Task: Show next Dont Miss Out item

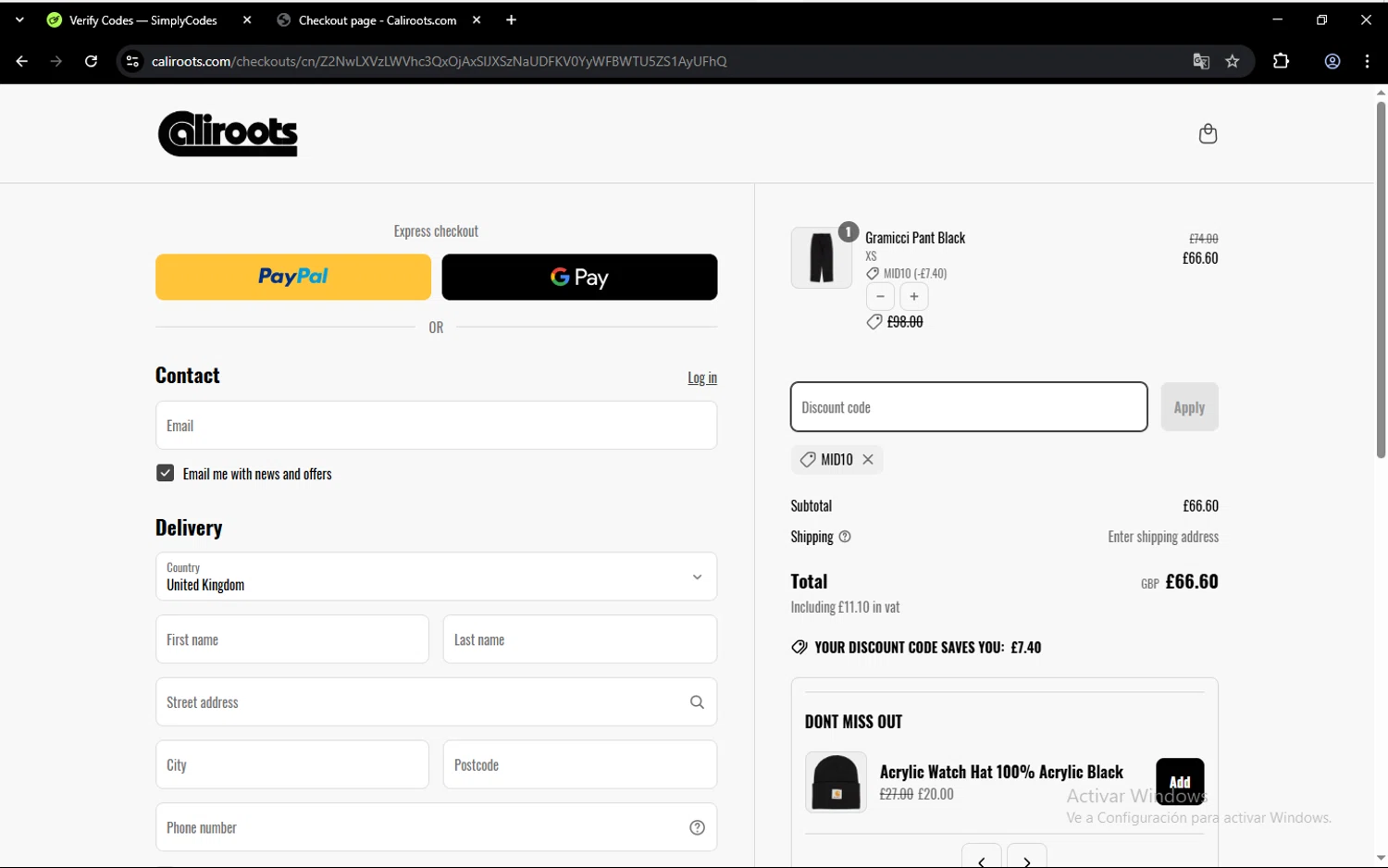Action: pyautogui.click(x=1027, y=857)
